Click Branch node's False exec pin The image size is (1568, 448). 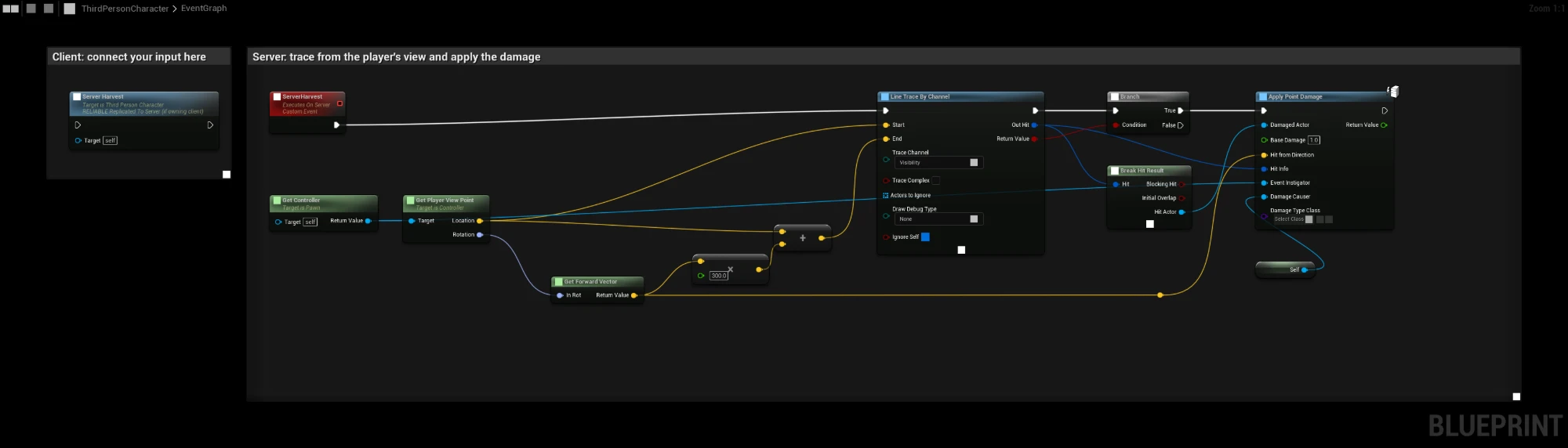click(x=1181, y=125)
